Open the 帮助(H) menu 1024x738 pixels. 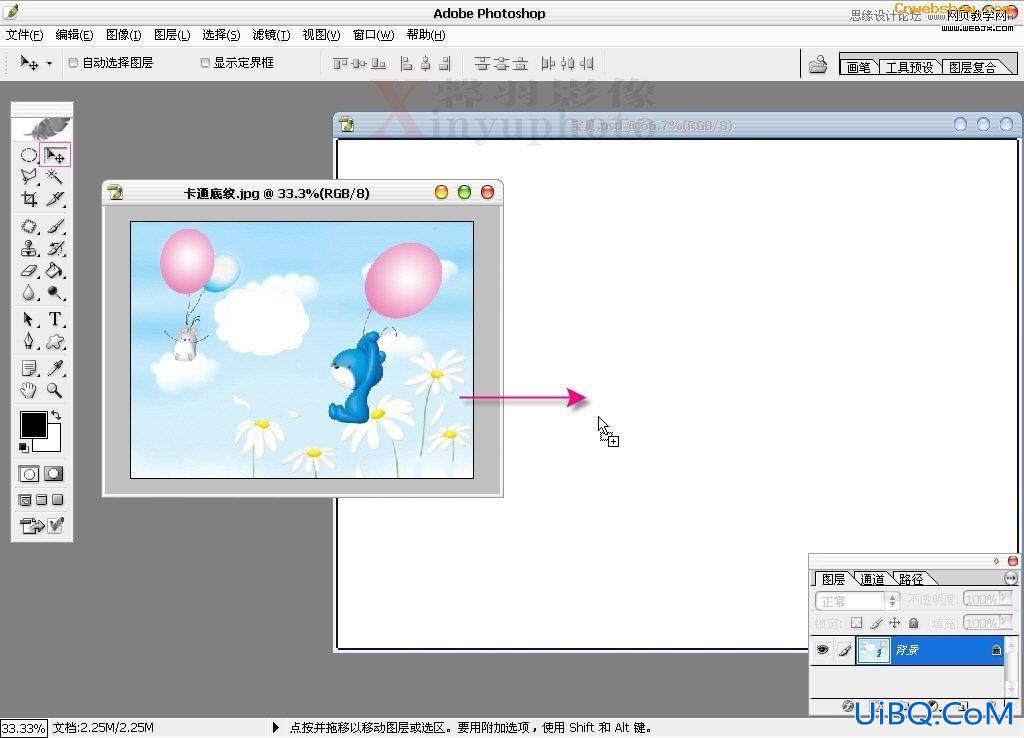pos(426,35)
